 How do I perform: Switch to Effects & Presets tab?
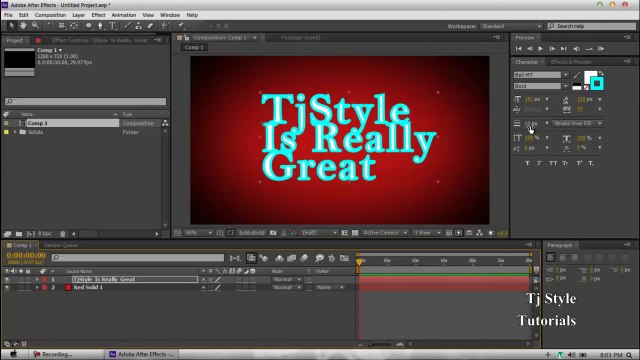pos(571,62)
